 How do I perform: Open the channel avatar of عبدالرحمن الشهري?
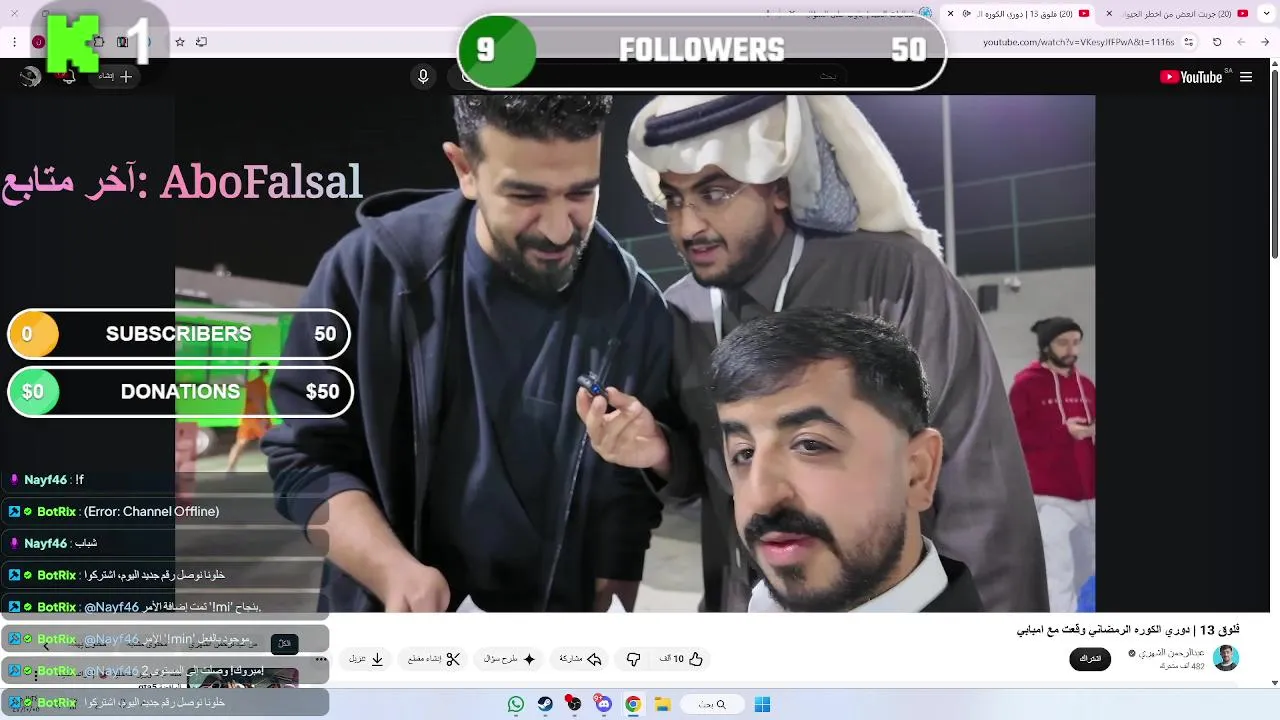(x=1226, y=658)
